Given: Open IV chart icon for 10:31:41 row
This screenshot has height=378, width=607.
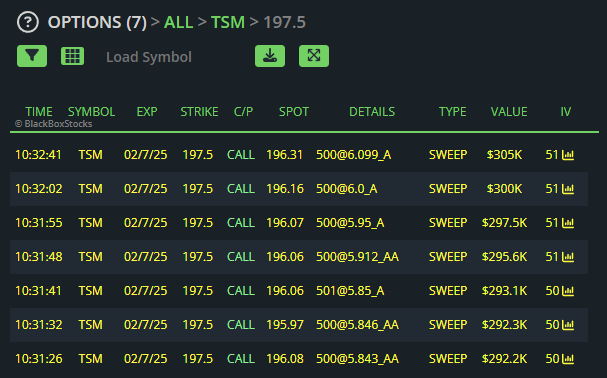Looking at the screenshot, I should point(568,291).
